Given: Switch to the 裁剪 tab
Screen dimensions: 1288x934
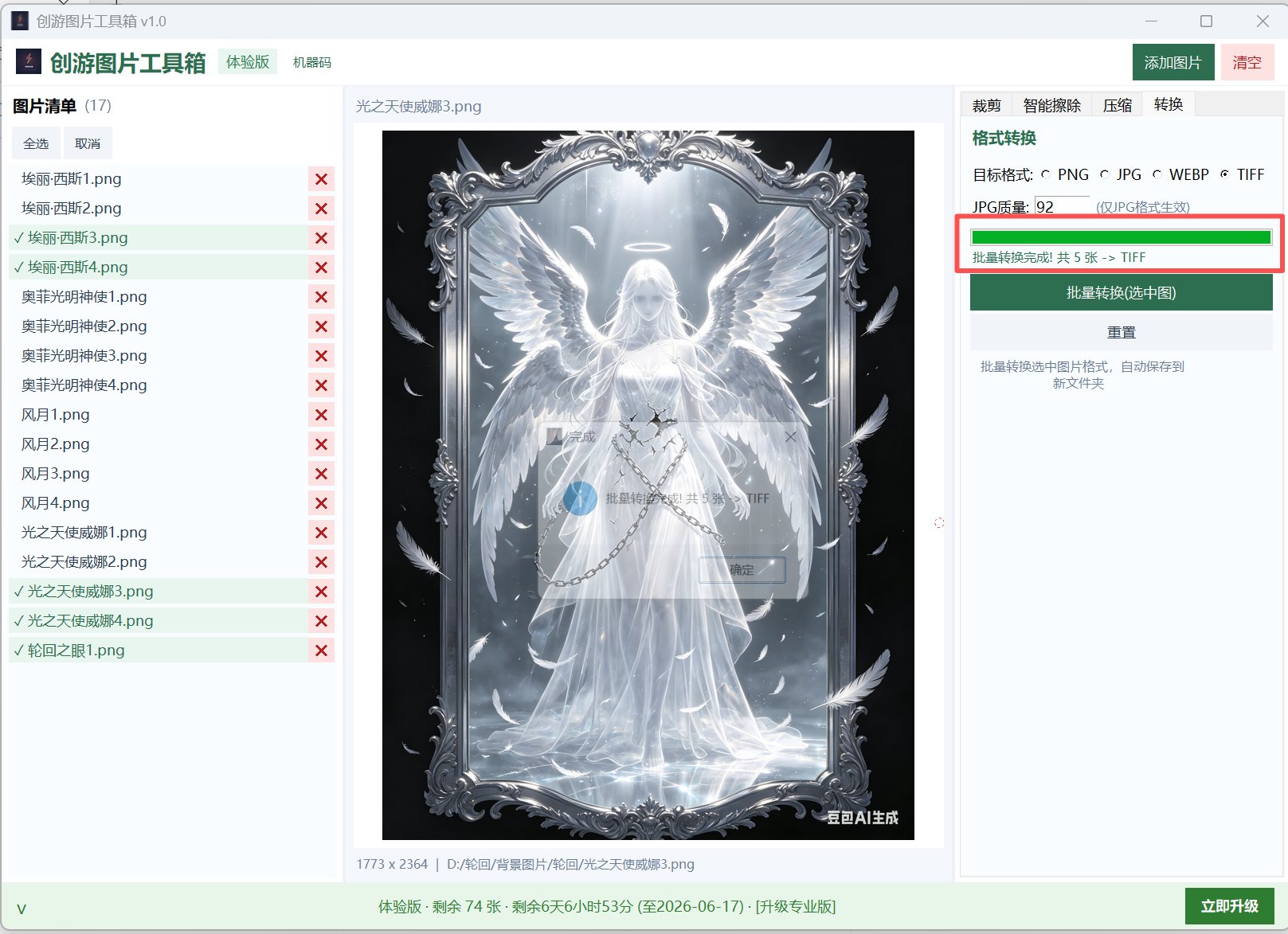Looking at the screenshot, I should point(986,105).
